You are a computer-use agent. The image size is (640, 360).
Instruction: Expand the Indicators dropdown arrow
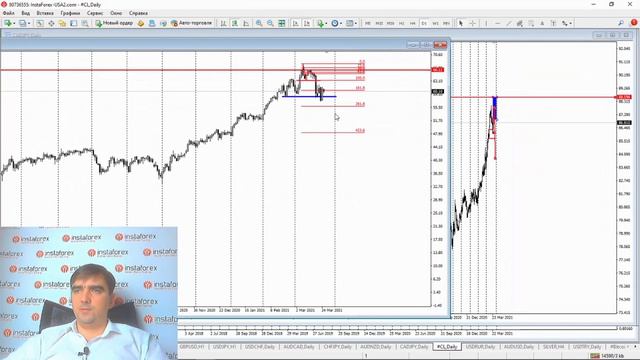point(326,23)
